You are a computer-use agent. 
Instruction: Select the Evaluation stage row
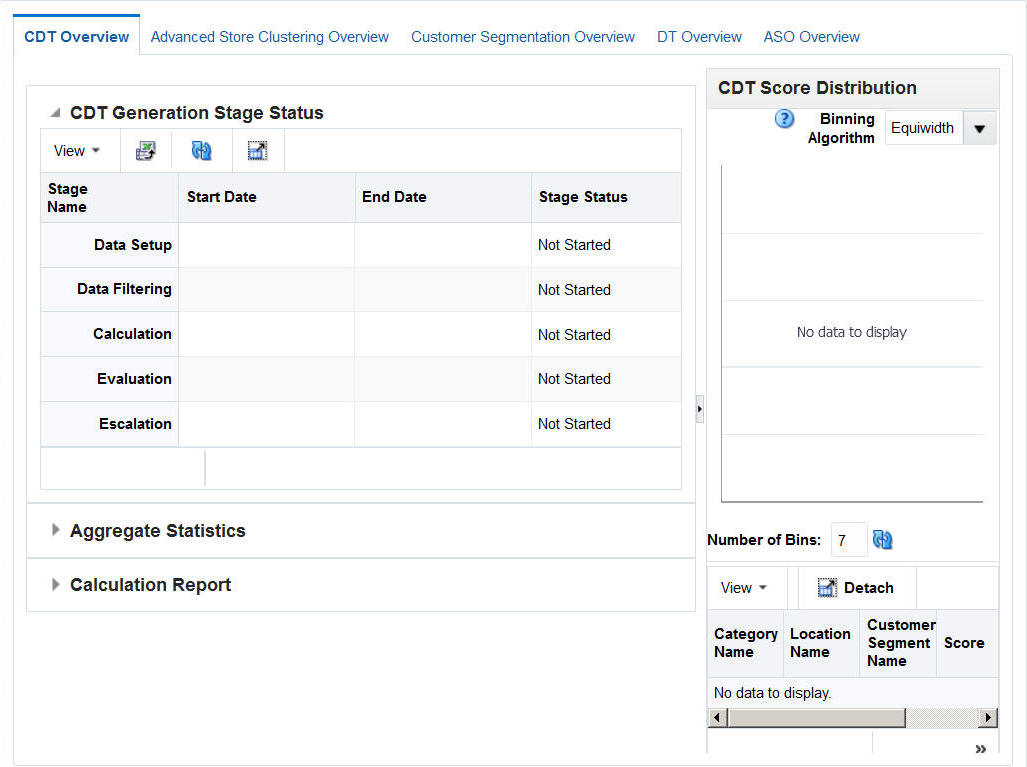pos(361,379)
